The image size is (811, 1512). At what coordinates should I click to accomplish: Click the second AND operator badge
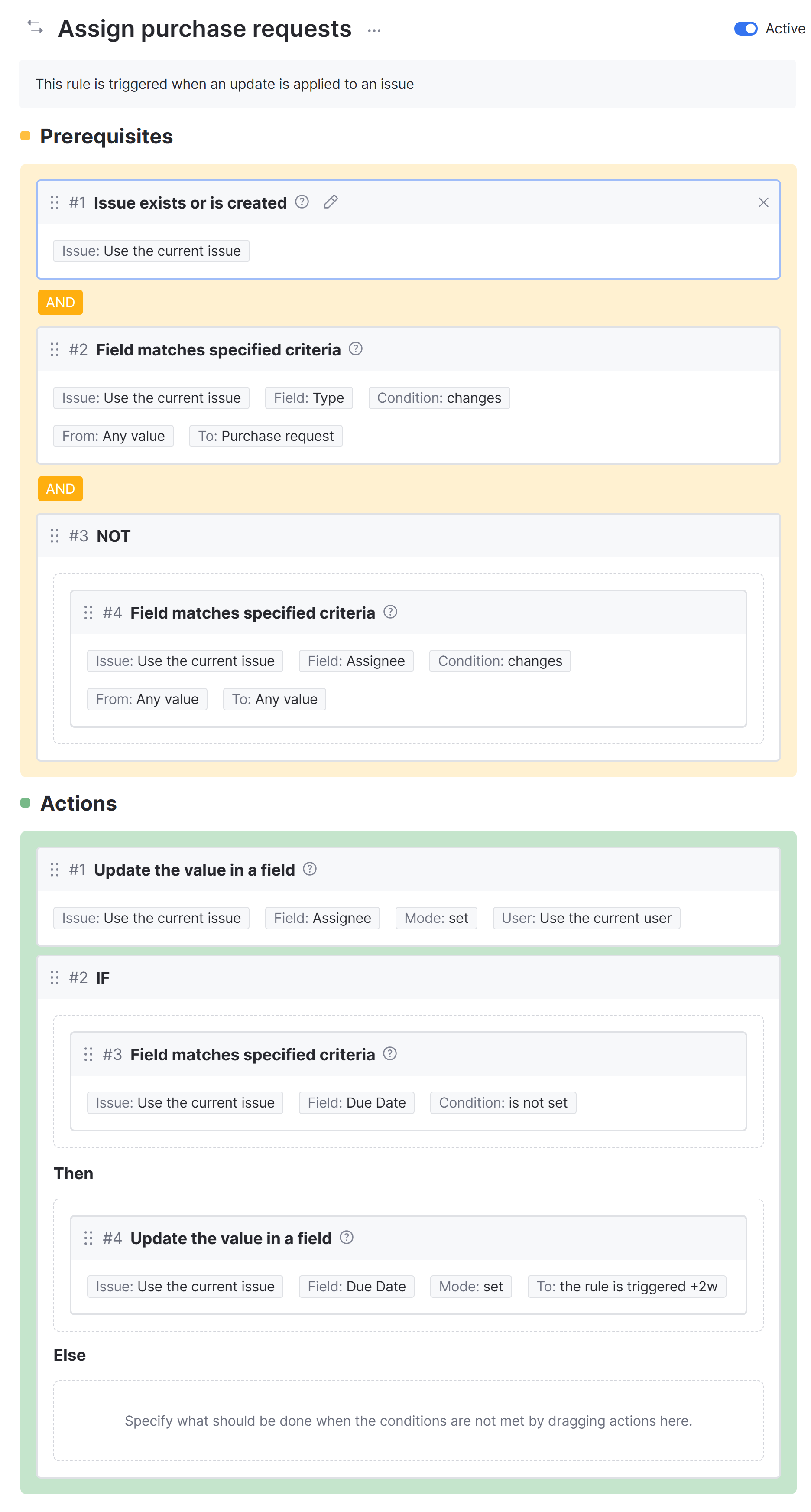(60, 489)
